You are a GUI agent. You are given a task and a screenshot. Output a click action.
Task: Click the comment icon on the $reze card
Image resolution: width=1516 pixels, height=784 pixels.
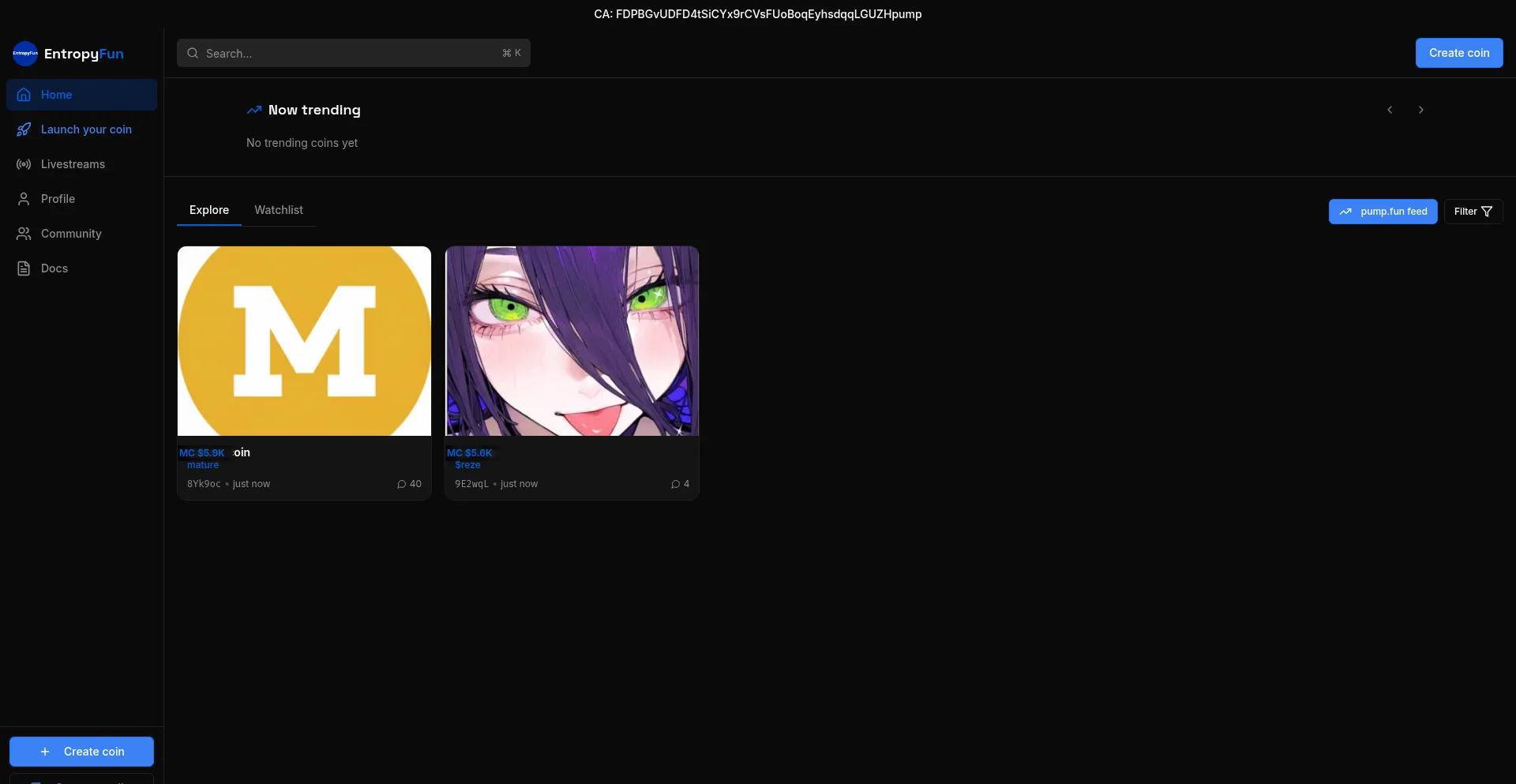point(676,483)
